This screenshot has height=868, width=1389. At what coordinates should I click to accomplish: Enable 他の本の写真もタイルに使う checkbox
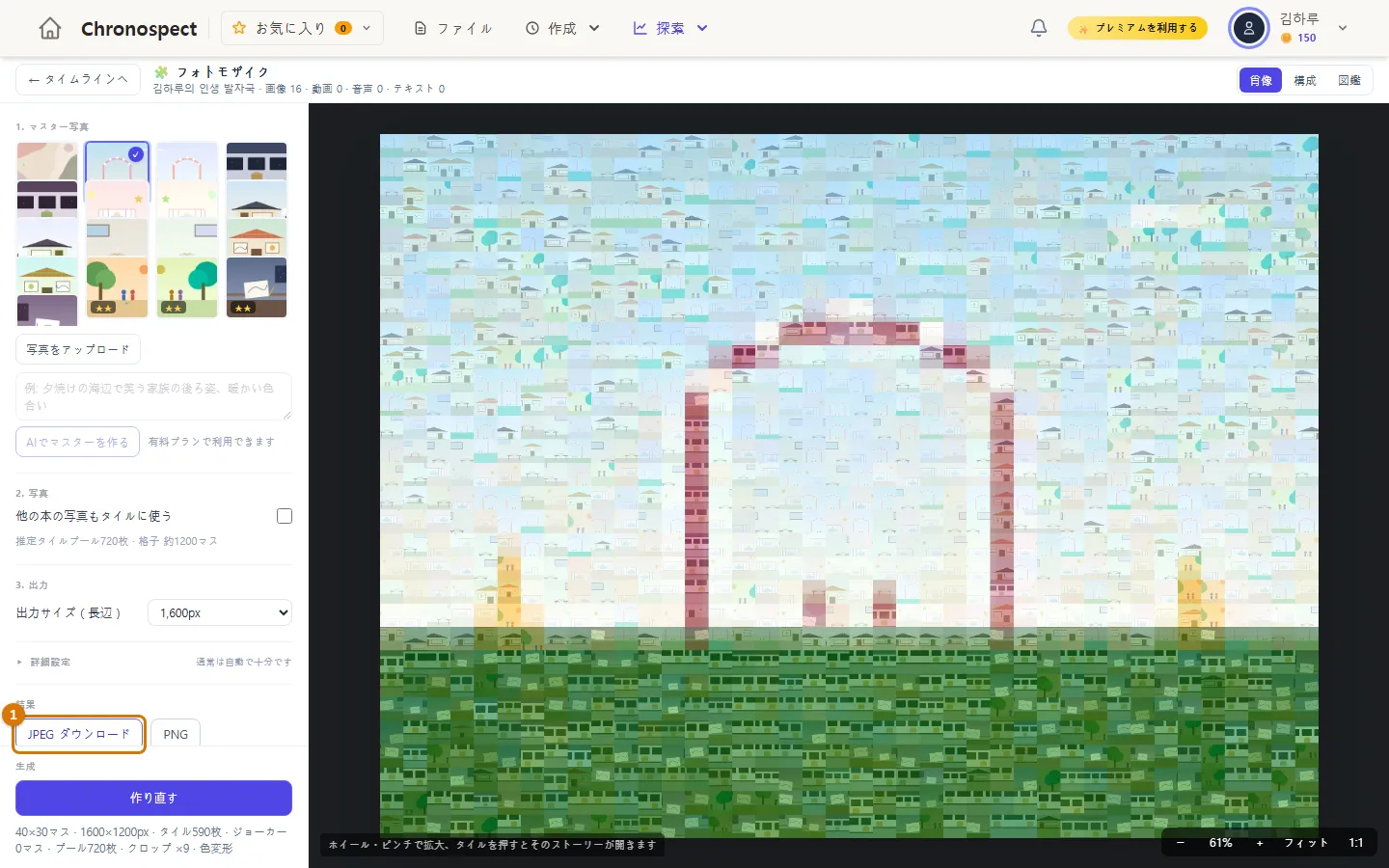click(x=285, y=516)
